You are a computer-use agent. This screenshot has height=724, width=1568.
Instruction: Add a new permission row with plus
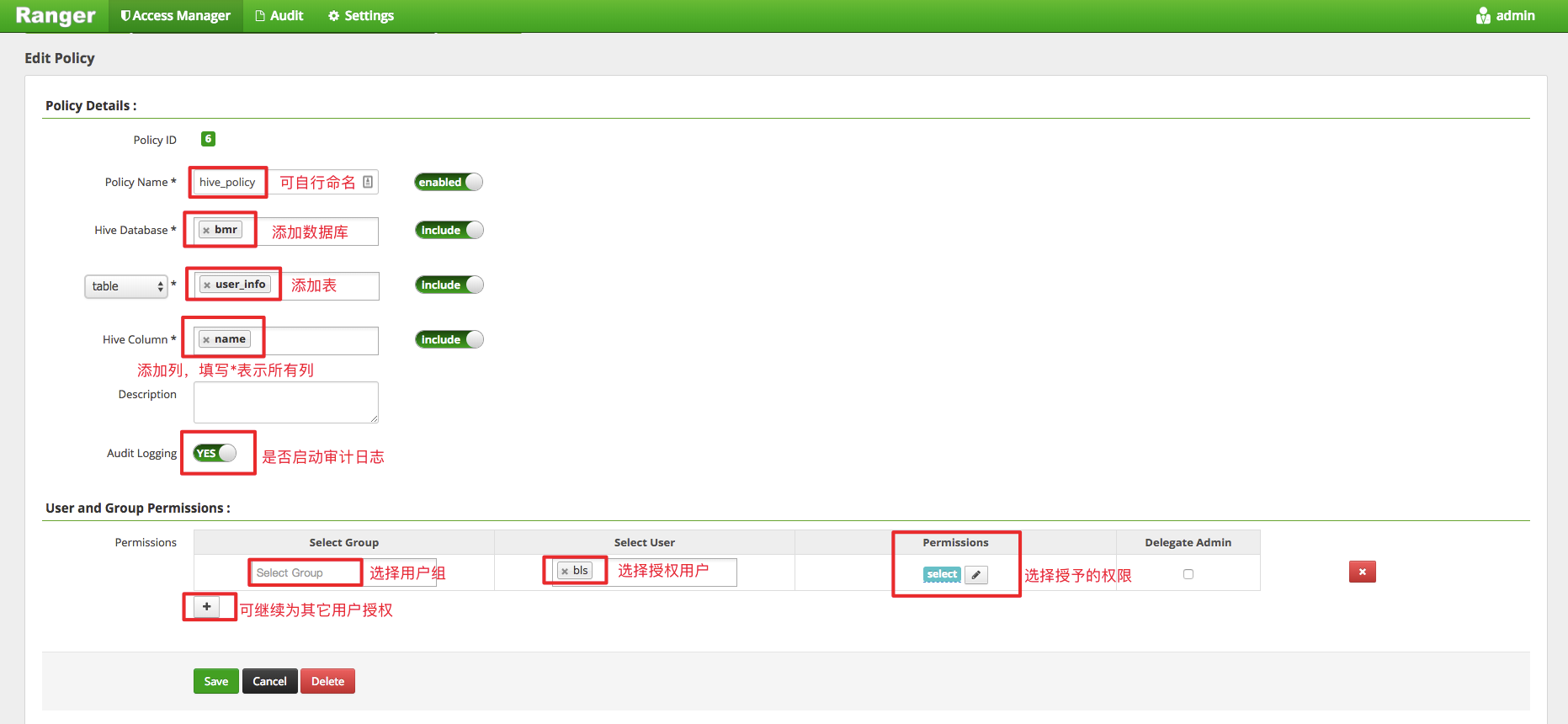tap(206, 606)
